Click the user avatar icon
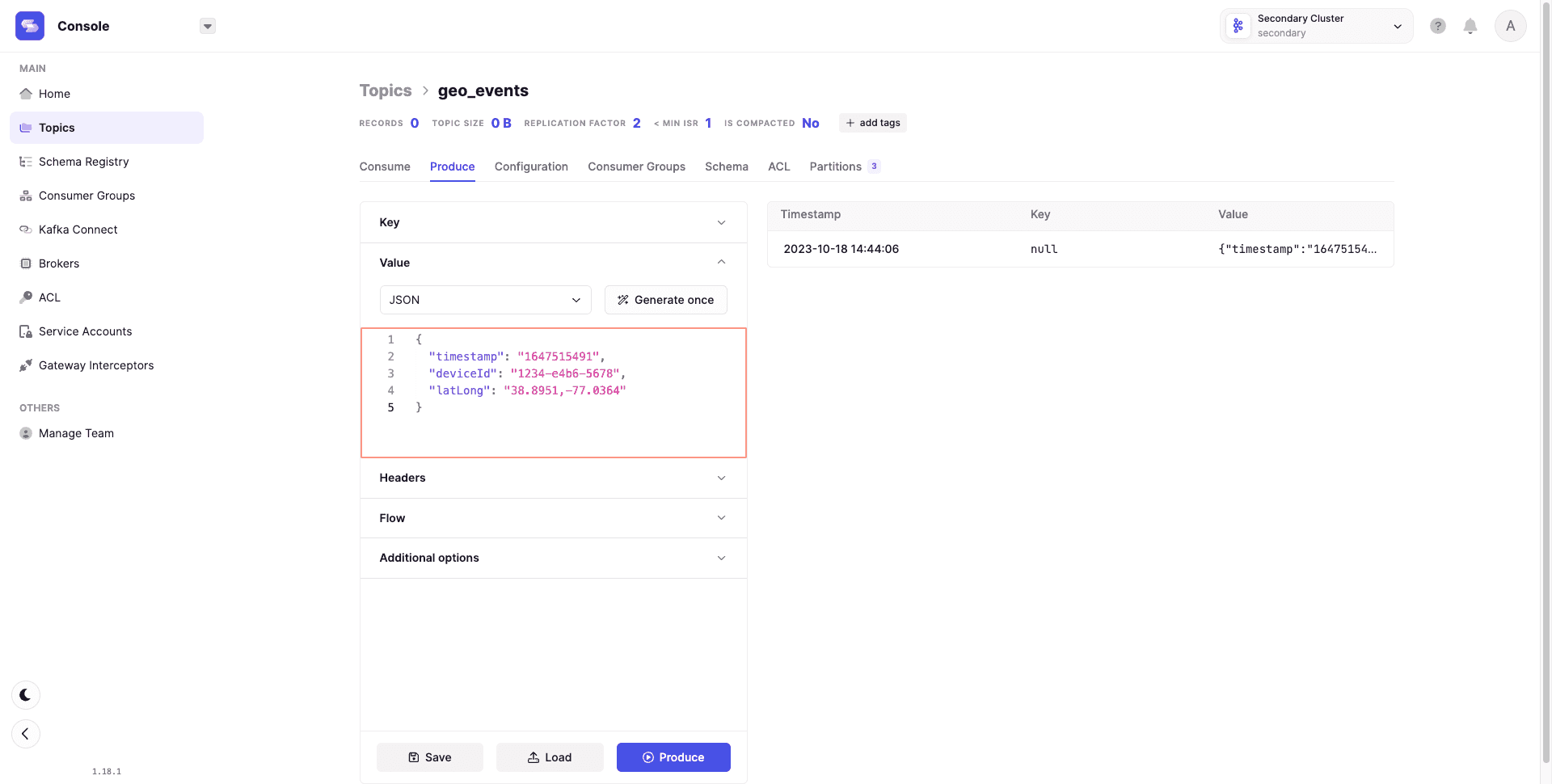1552x784 pixels. click(x=1509, y=26)
